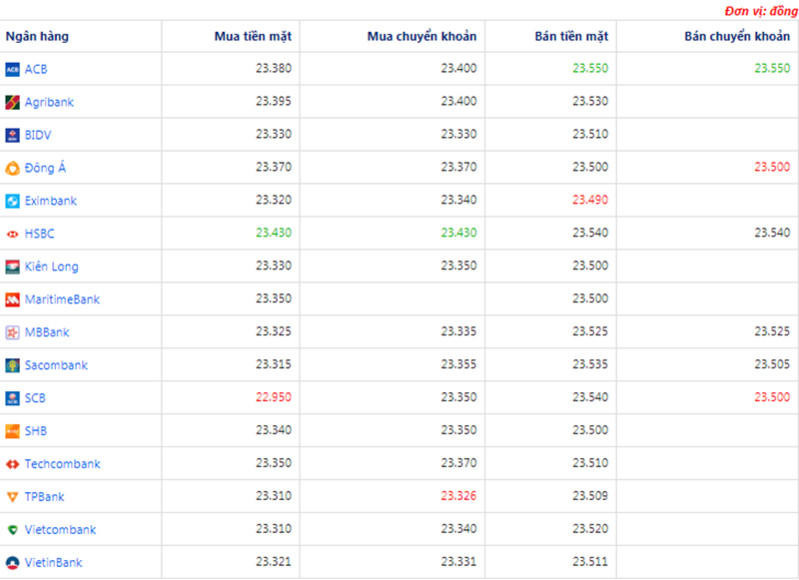
Task: Click the TPBank logo icon
Action: pos(13,497)
